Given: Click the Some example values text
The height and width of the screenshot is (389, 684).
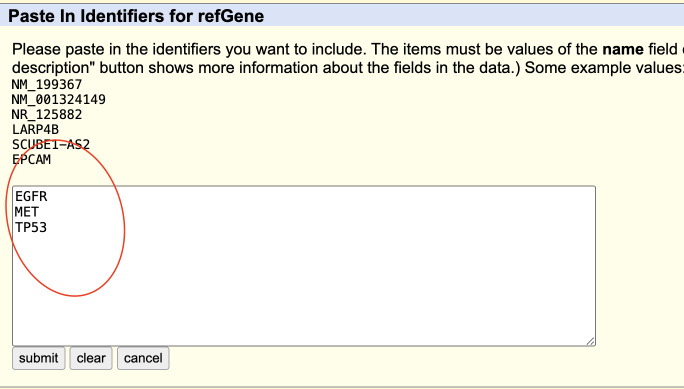Looking at the screenshot, I should 604,68.
